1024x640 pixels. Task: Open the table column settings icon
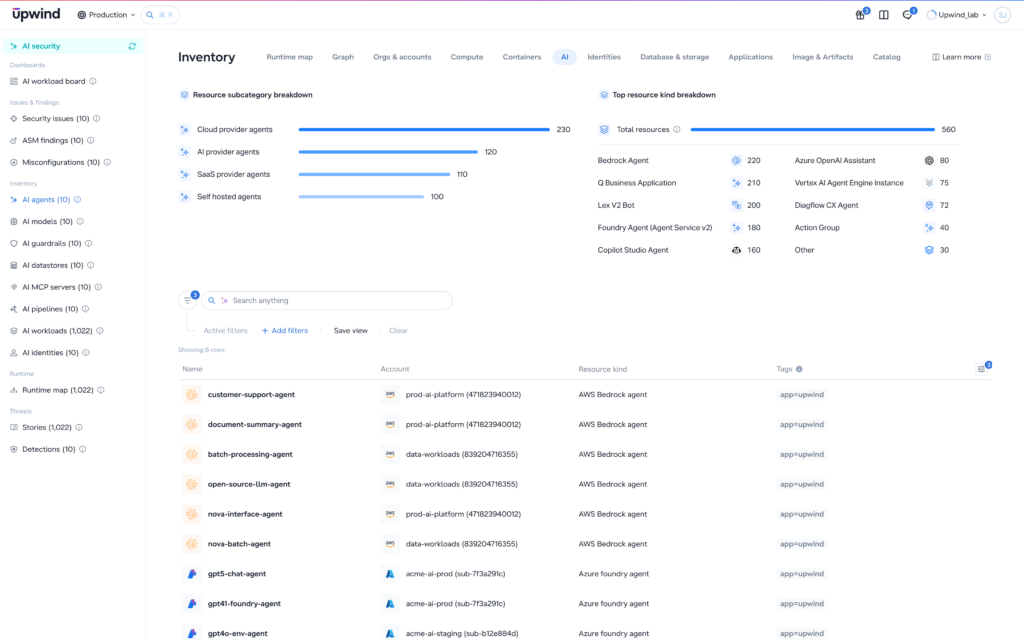coord(982,370)
